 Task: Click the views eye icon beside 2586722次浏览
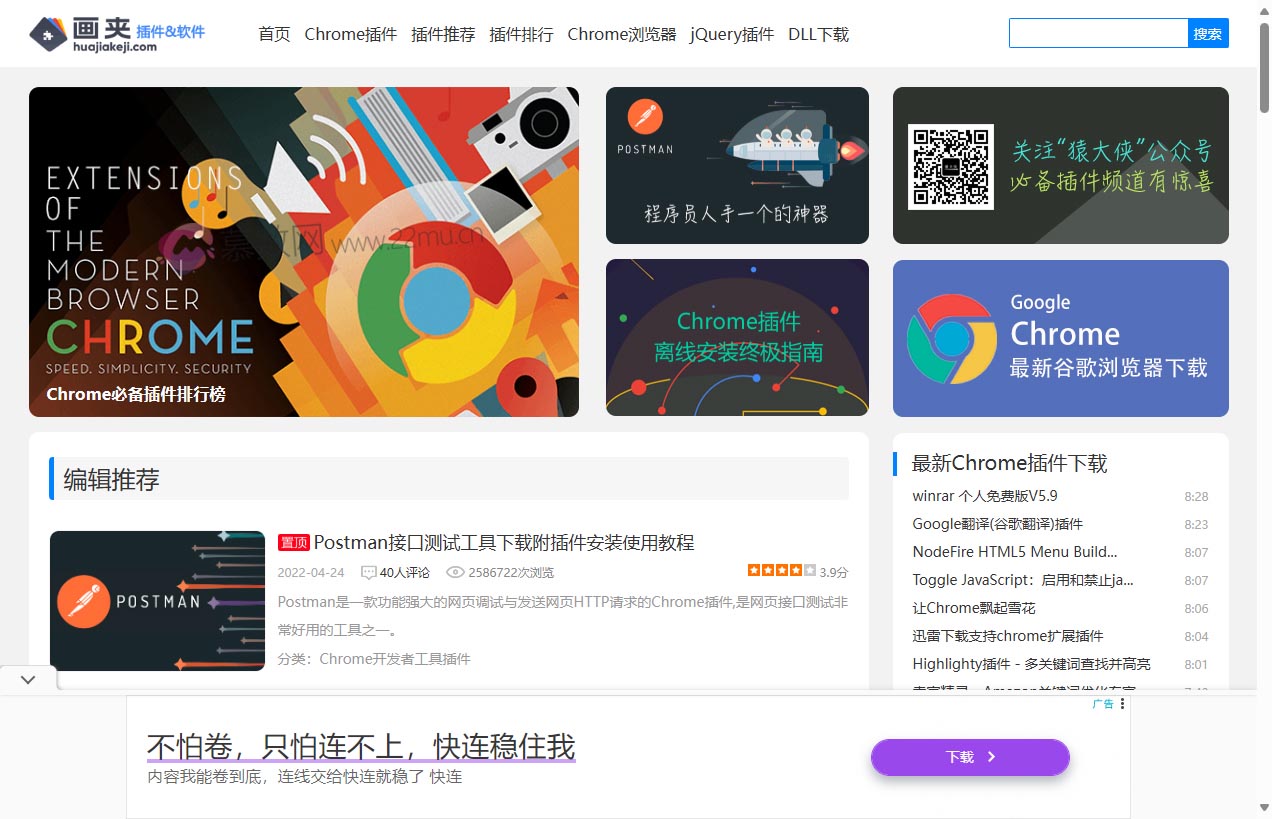click(455, 572)
